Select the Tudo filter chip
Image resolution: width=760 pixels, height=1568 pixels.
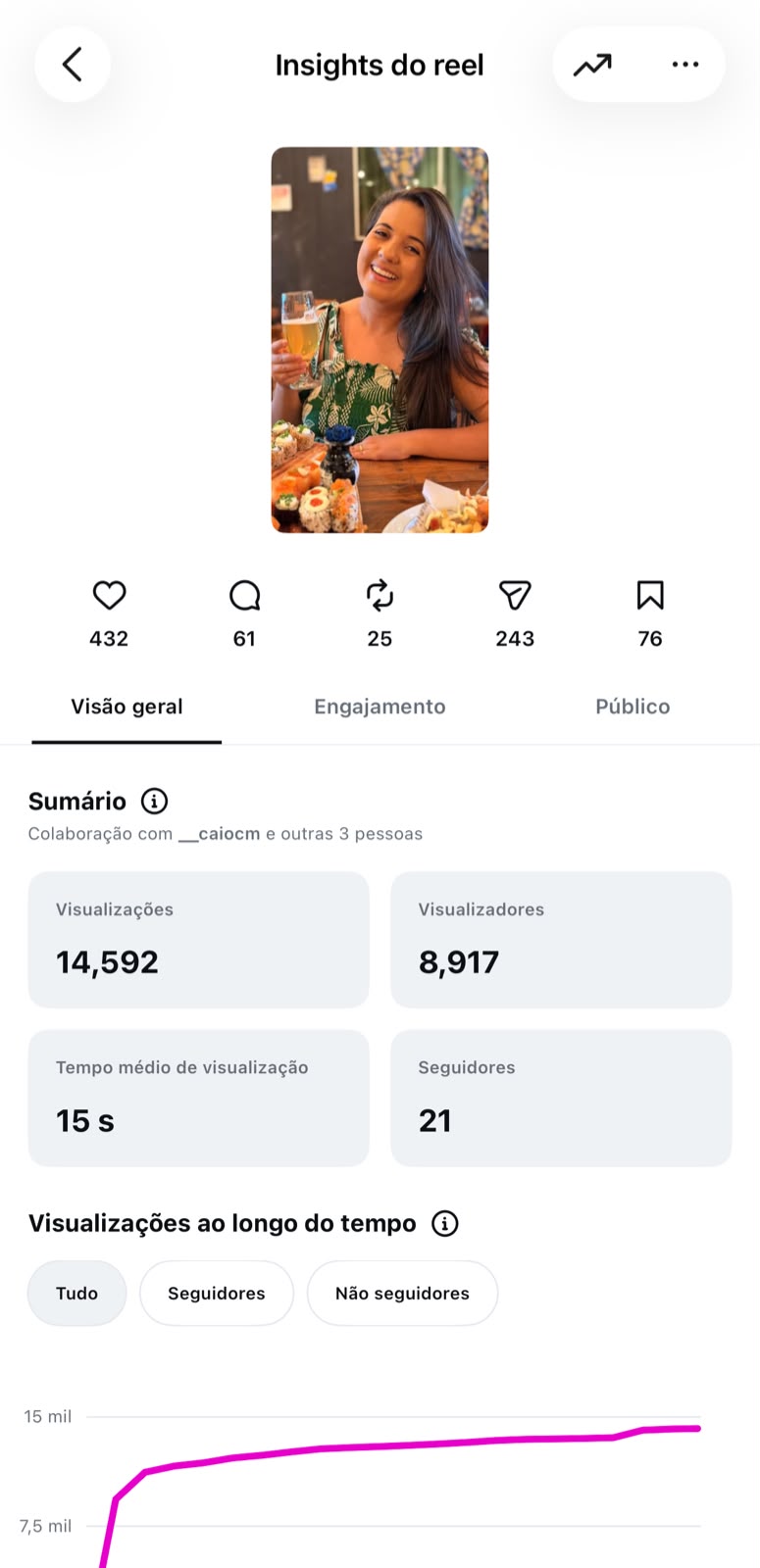(76, 1293)
